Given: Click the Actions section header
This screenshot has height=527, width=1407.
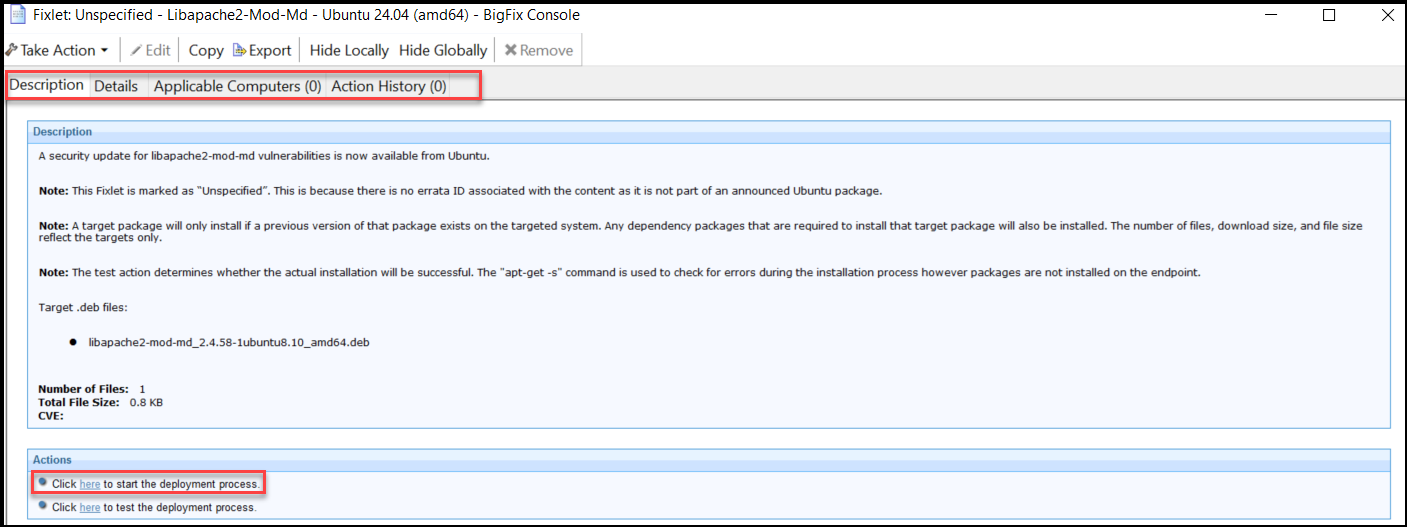Looking at the screenshot, I should [x=710, y=460].
